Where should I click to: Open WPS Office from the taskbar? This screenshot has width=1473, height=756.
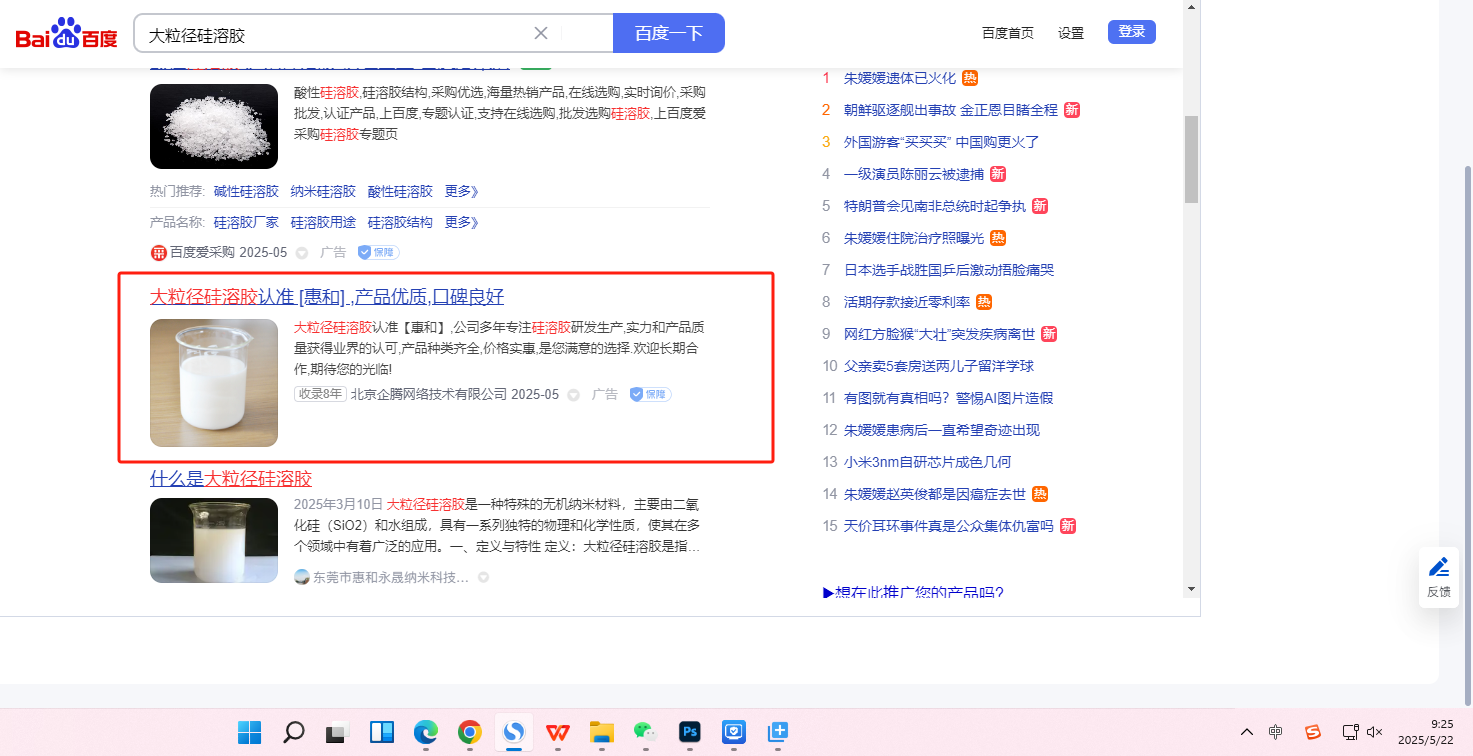click(x=557, y=732)
